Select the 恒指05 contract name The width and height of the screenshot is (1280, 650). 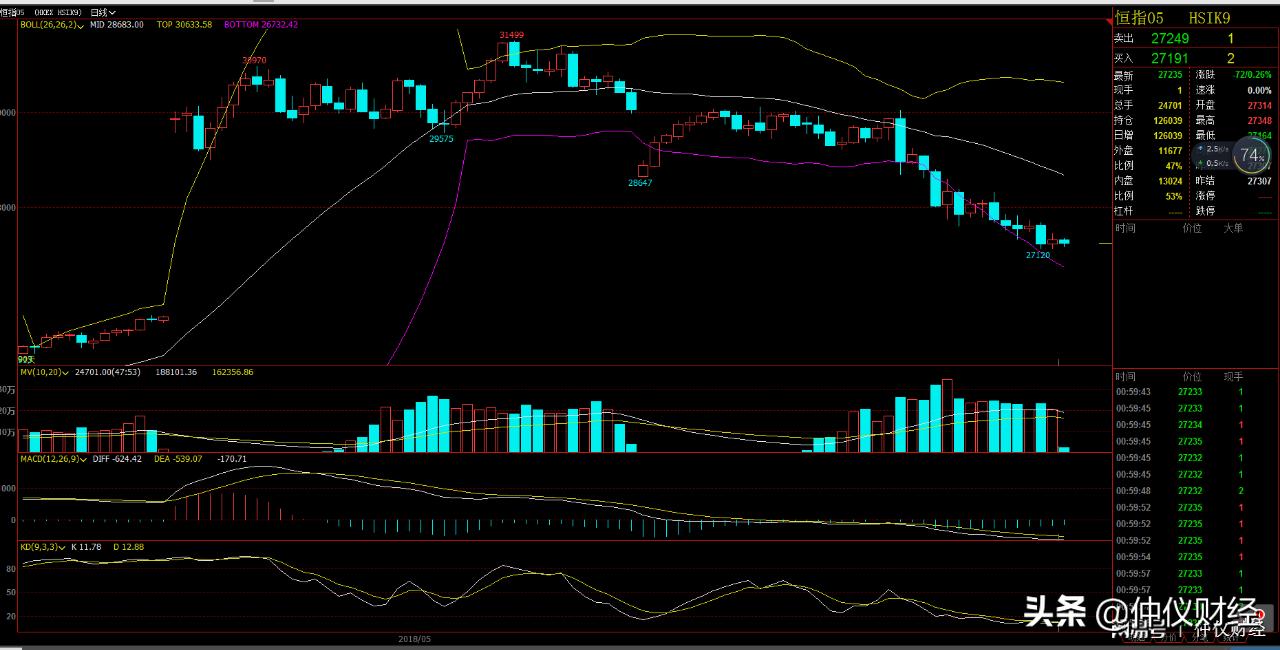pos(1140,17)
